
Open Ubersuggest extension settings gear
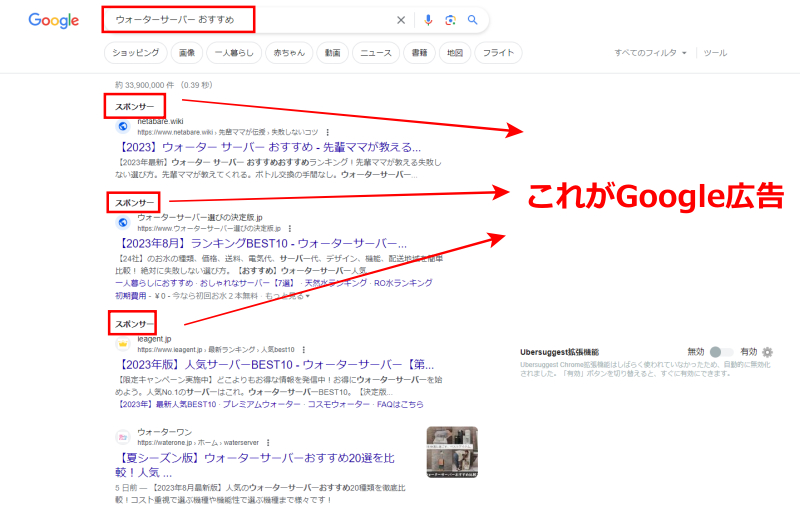(x=768, y=352)
